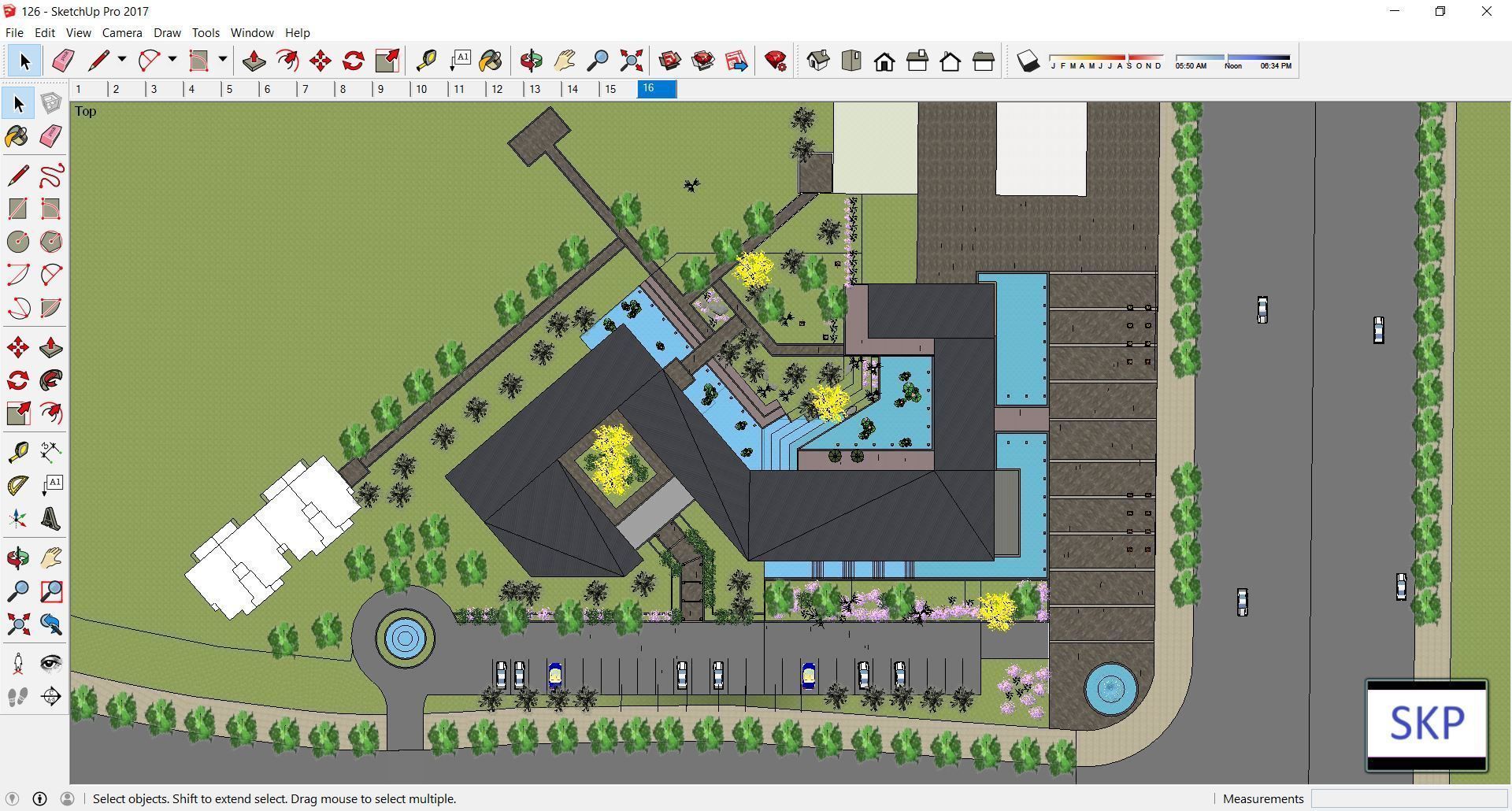Select Rectangle tool in left toolbar
This screenshot has height=811, width=1512.
click(x=18, y=208)
